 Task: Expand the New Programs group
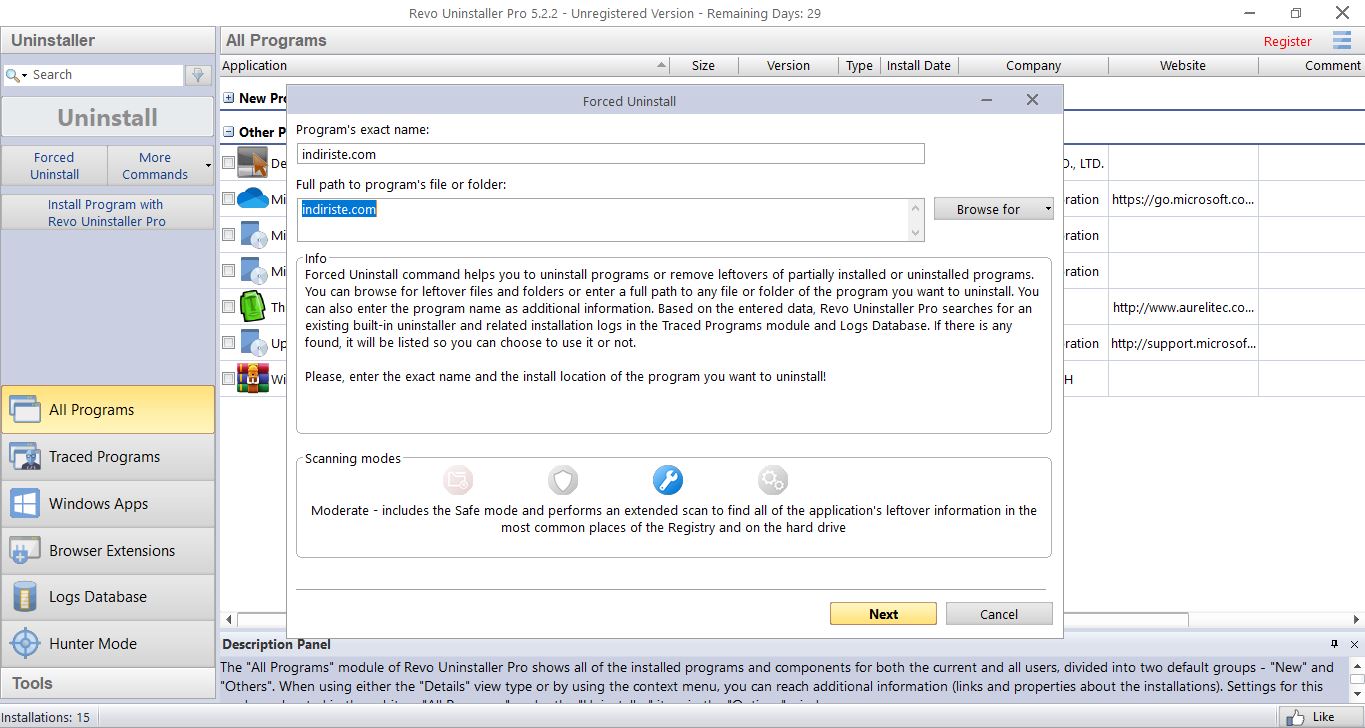[229, 98]
